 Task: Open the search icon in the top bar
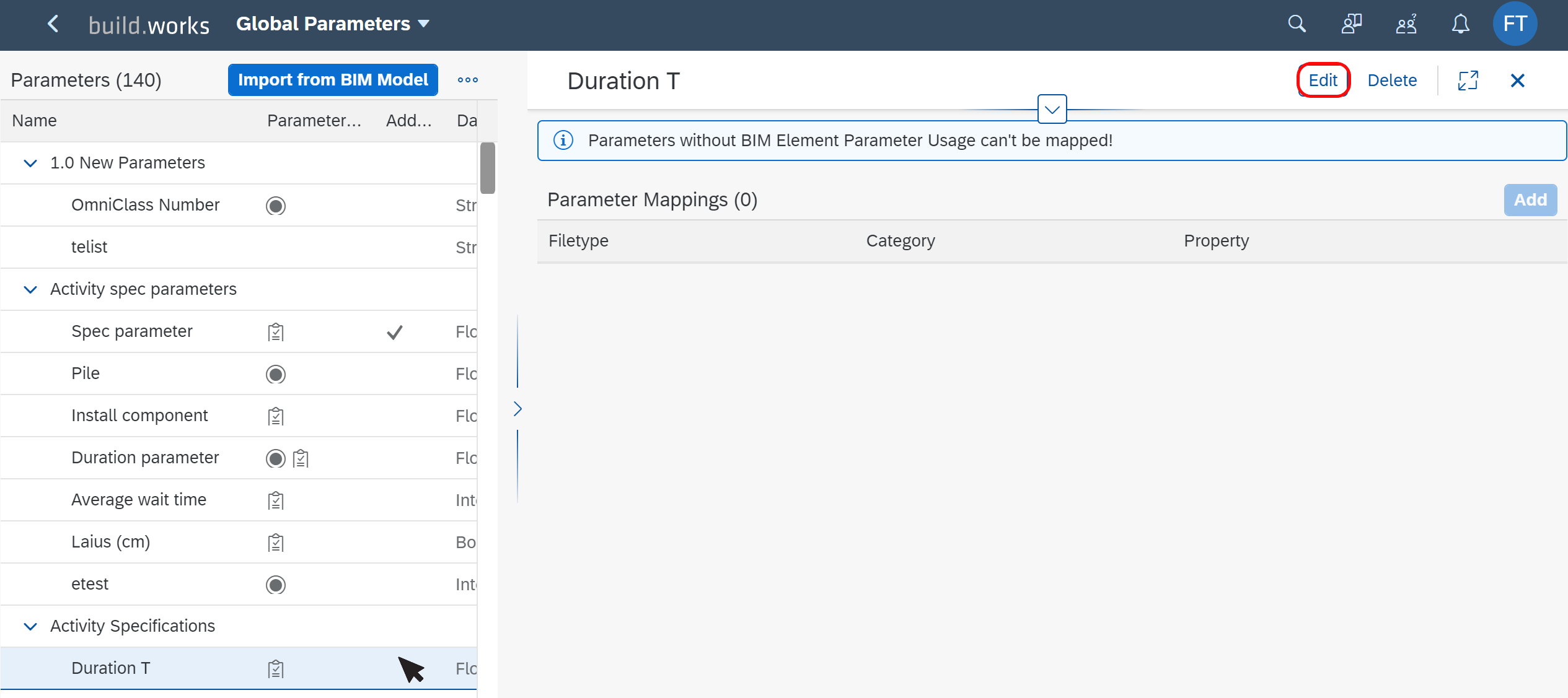coord(1297,24)
